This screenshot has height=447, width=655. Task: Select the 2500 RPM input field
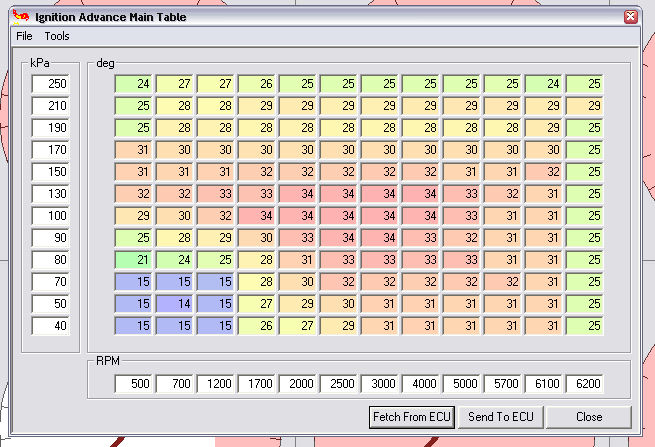click(x=338, y=384)
